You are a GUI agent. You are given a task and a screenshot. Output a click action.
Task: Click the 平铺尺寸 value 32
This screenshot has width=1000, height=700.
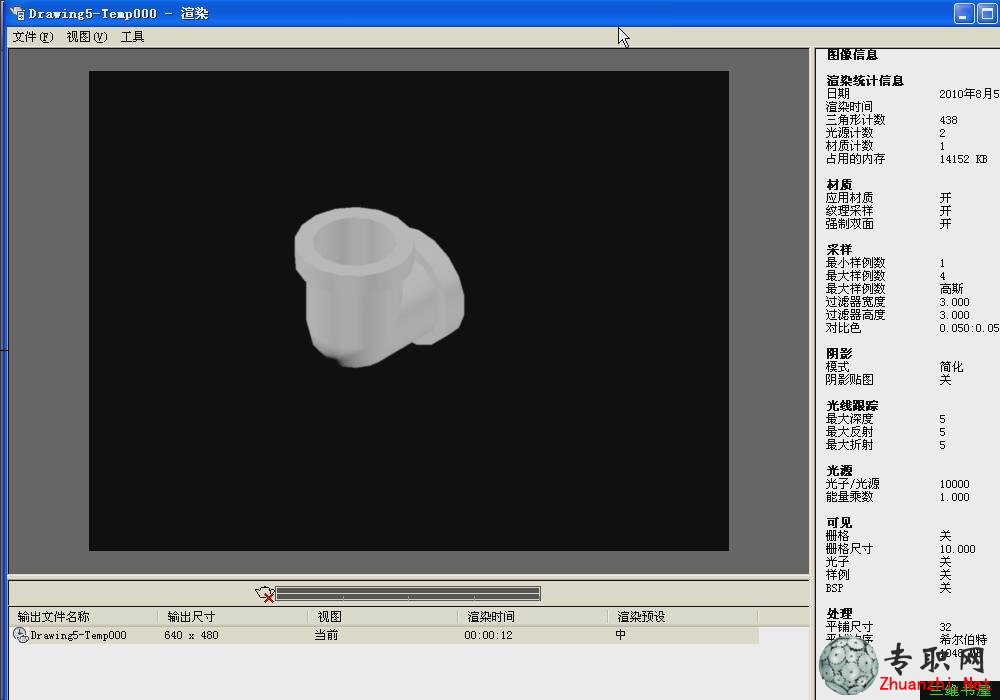[x=945, y=627]
